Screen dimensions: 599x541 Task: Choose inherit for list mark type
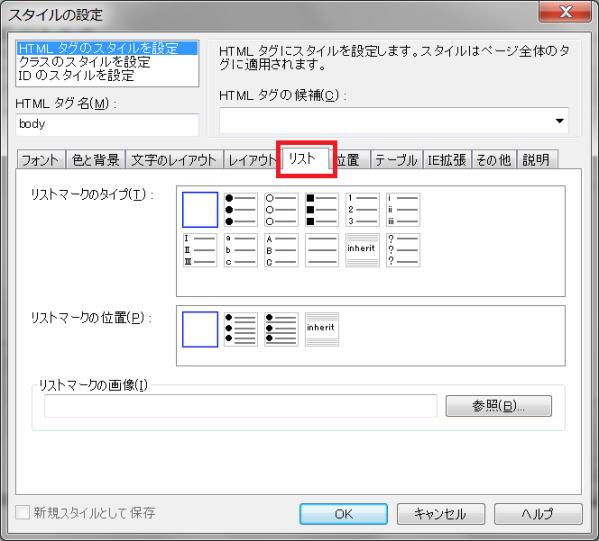pos(362,250)
